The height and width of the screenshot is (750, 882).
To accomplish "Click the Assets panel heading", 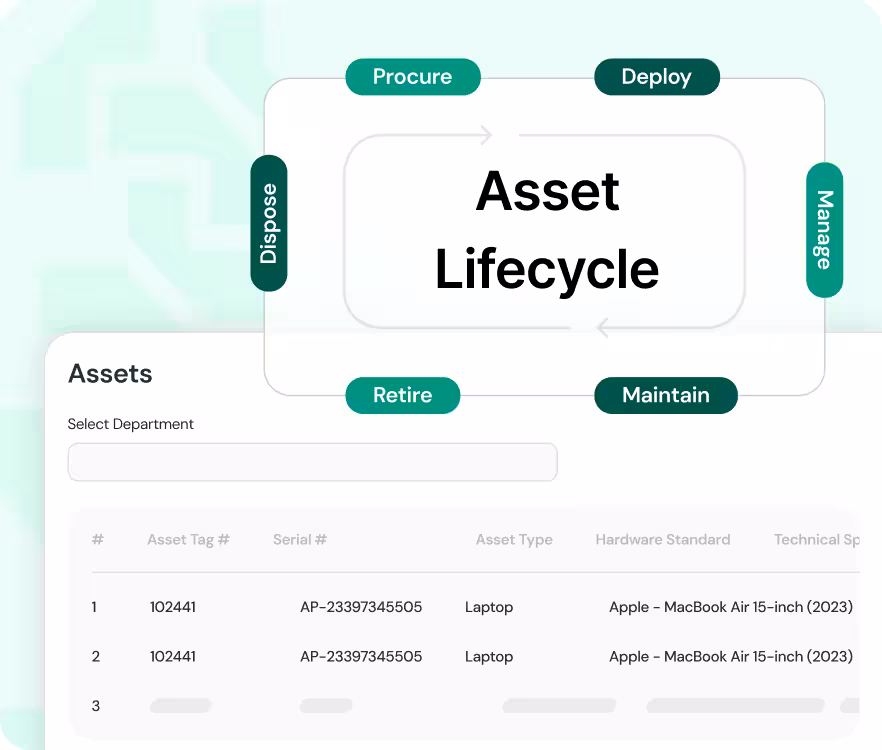I will [110, 374].
